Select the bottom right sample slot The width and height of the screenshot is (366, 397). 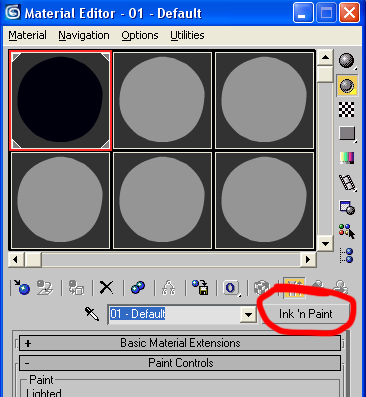click(264, 200)
